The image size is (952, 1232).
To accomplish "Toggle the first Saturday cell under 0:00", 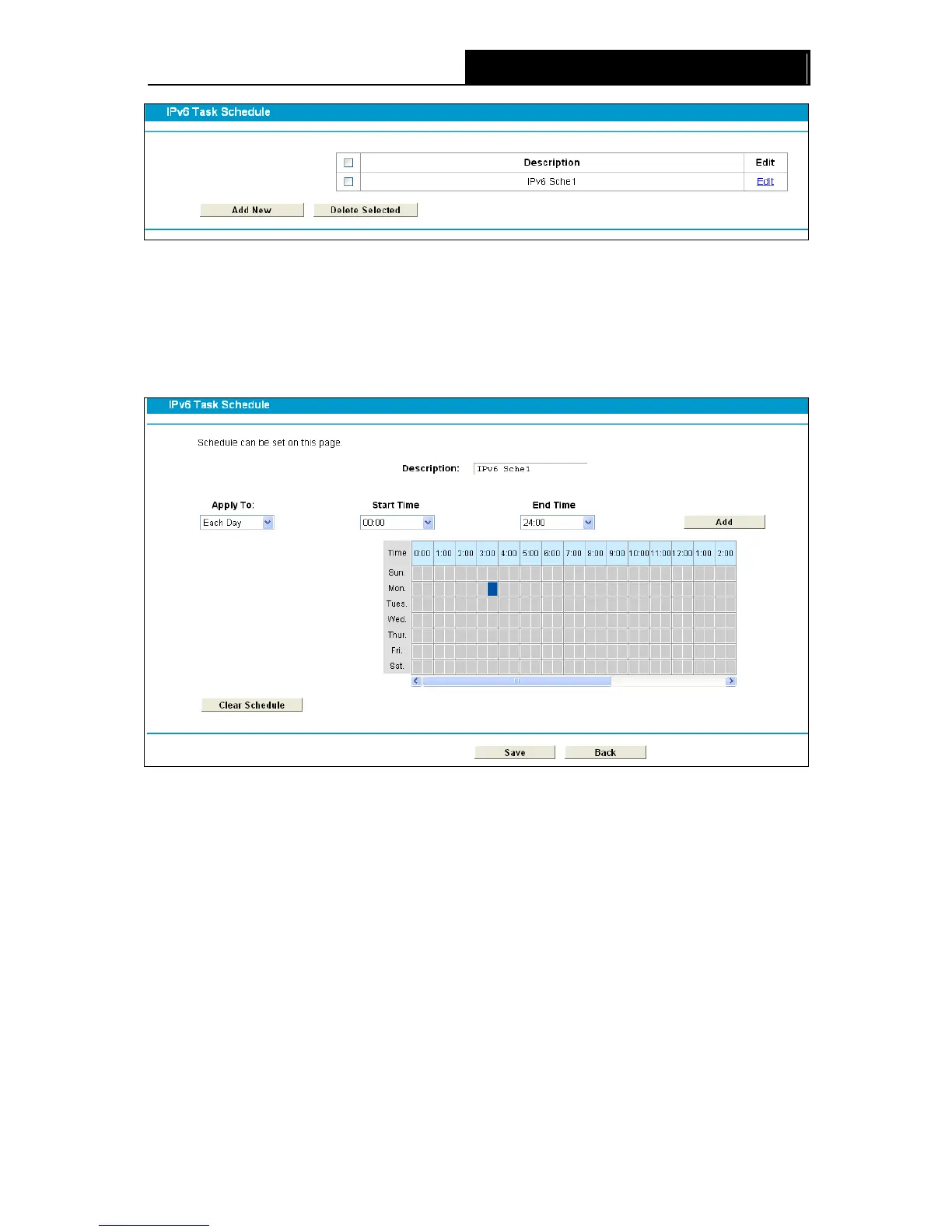I will [417, 667].
